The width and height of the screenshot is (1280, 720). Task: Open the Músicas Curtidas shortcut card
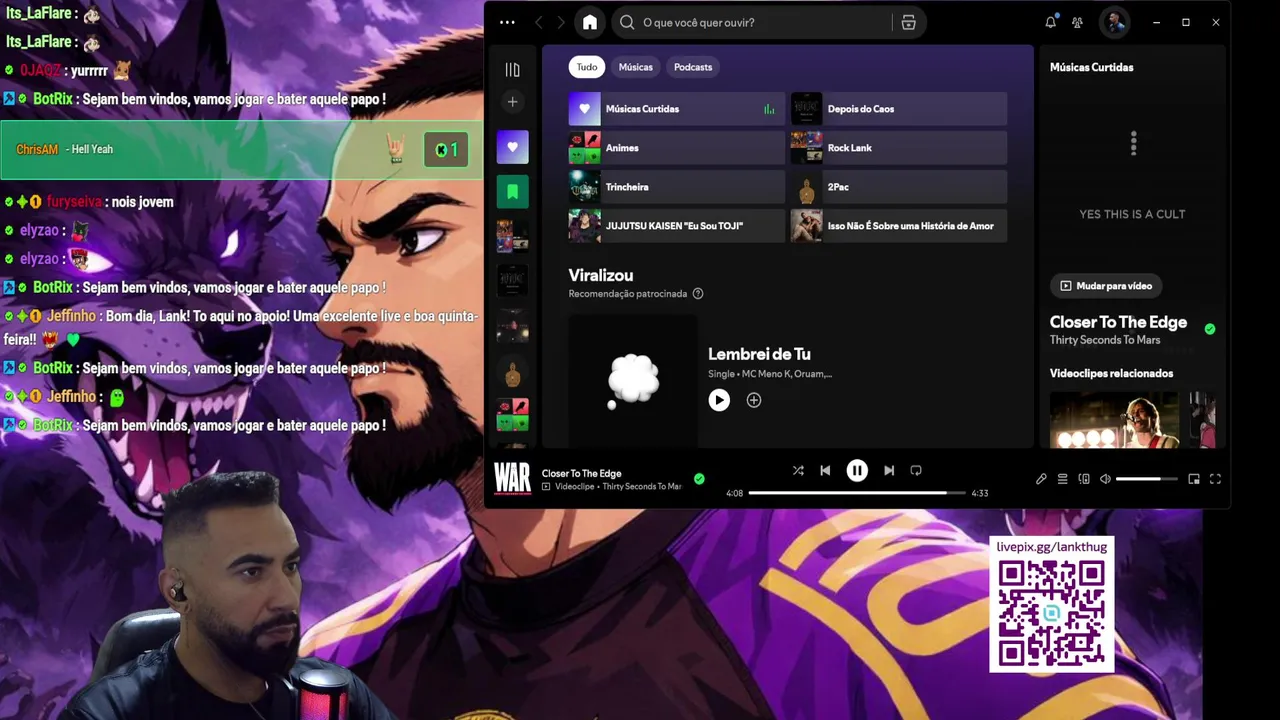(x=677, y=109)
